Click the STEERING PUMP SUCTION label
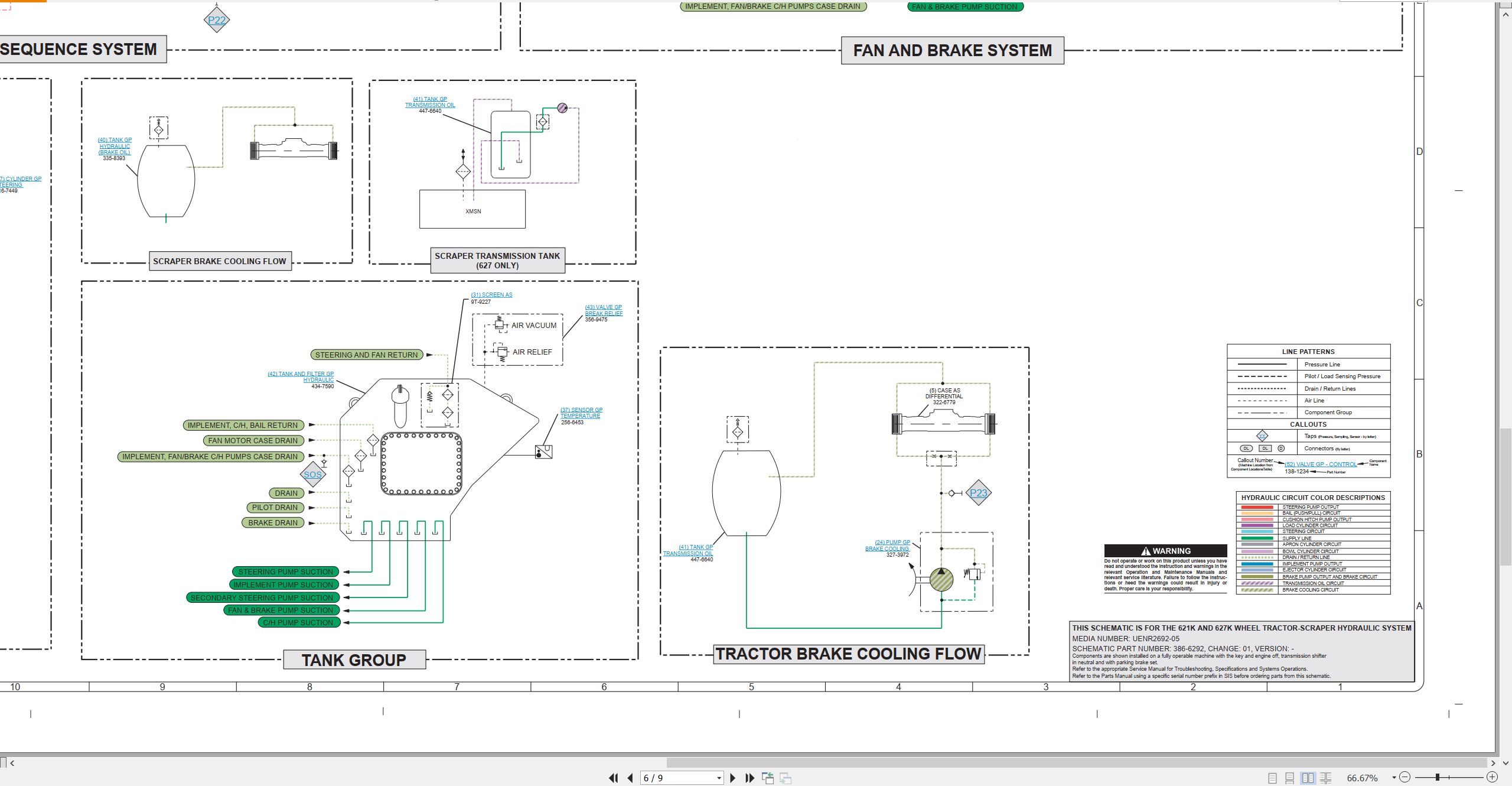 (x=286, y=571)
